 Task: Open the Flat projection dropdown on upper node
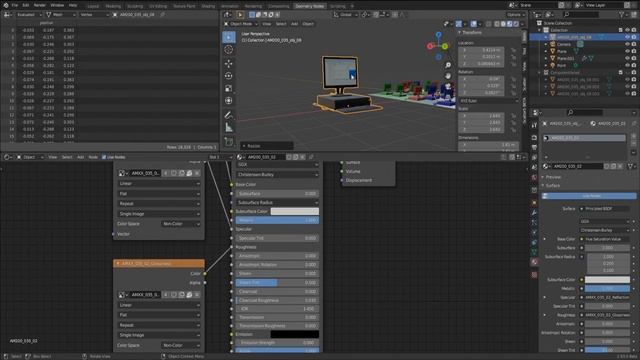[x=159, y=194]
